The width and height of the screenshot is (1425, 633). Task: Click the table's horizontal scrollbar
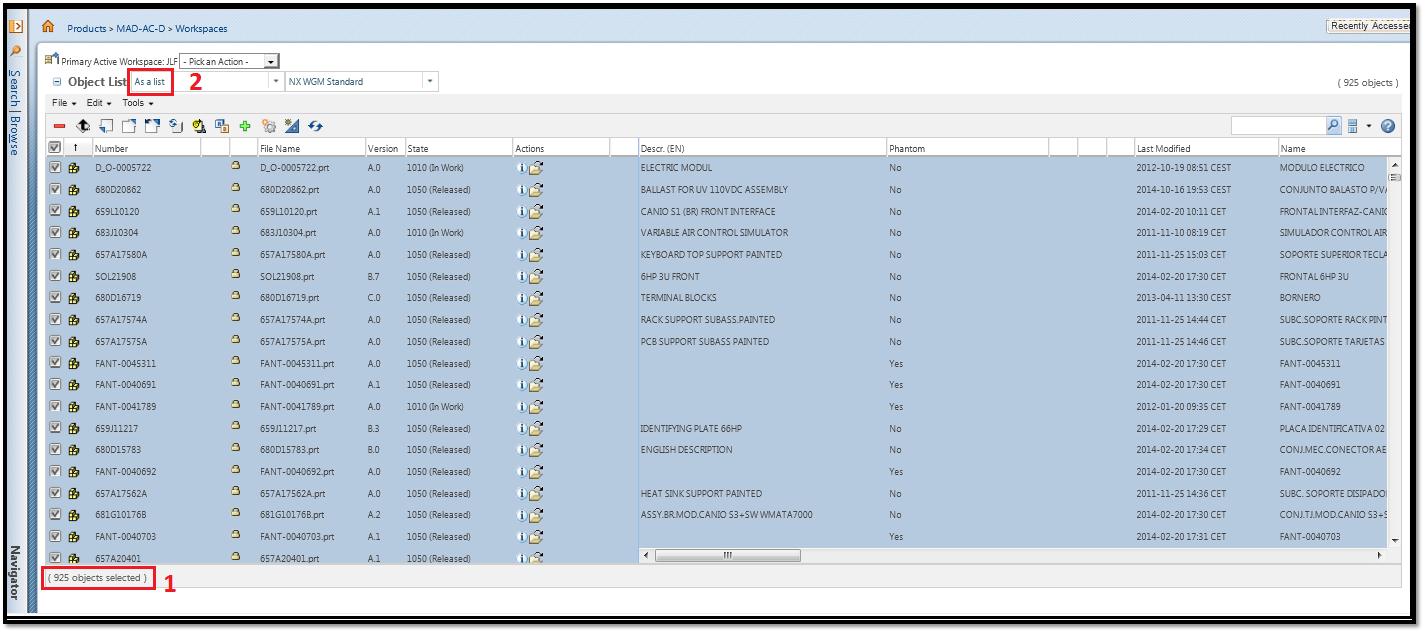point(727,556)
